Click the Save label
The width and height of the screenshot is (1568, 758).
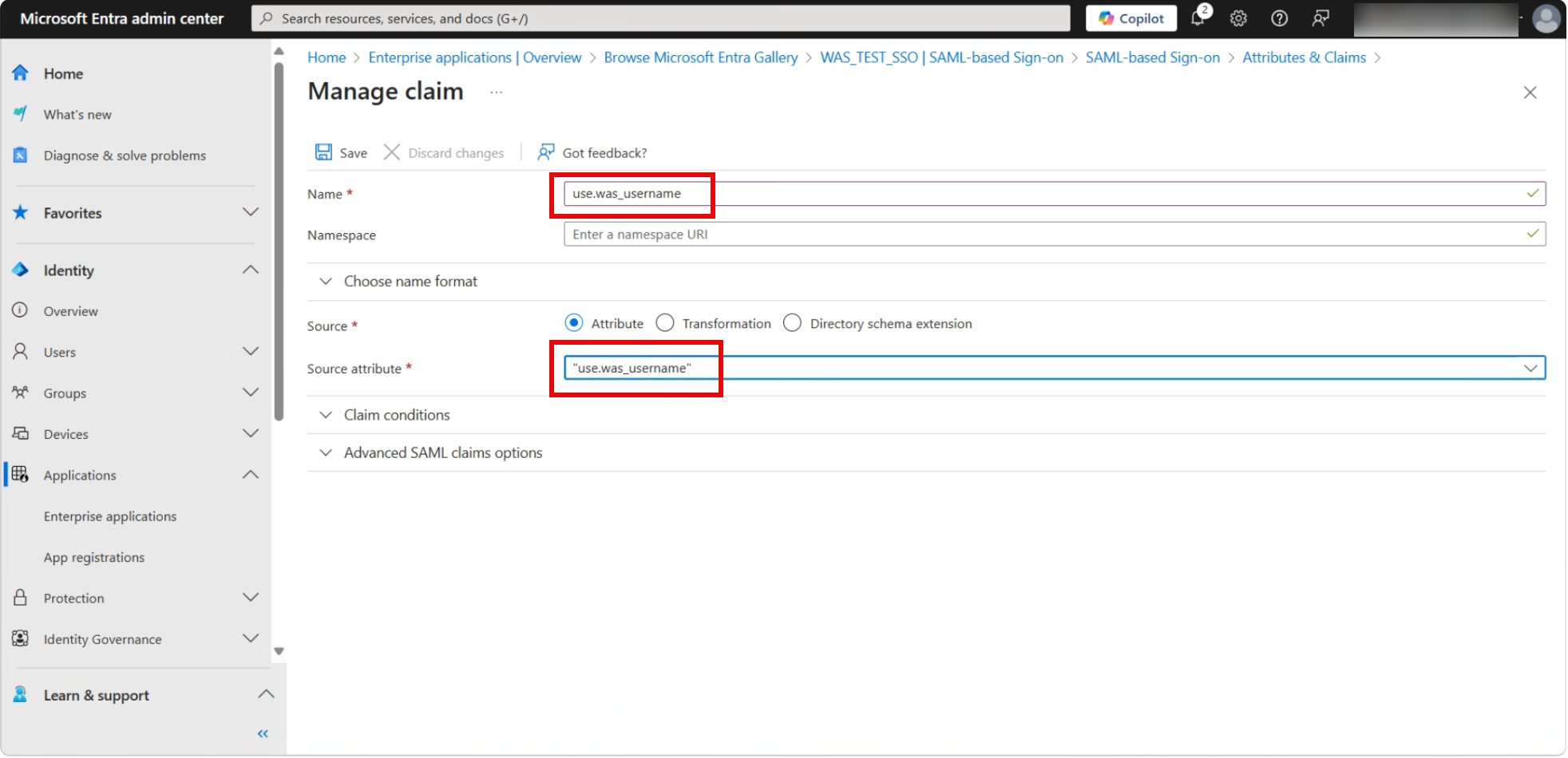[x=354, y=152]
